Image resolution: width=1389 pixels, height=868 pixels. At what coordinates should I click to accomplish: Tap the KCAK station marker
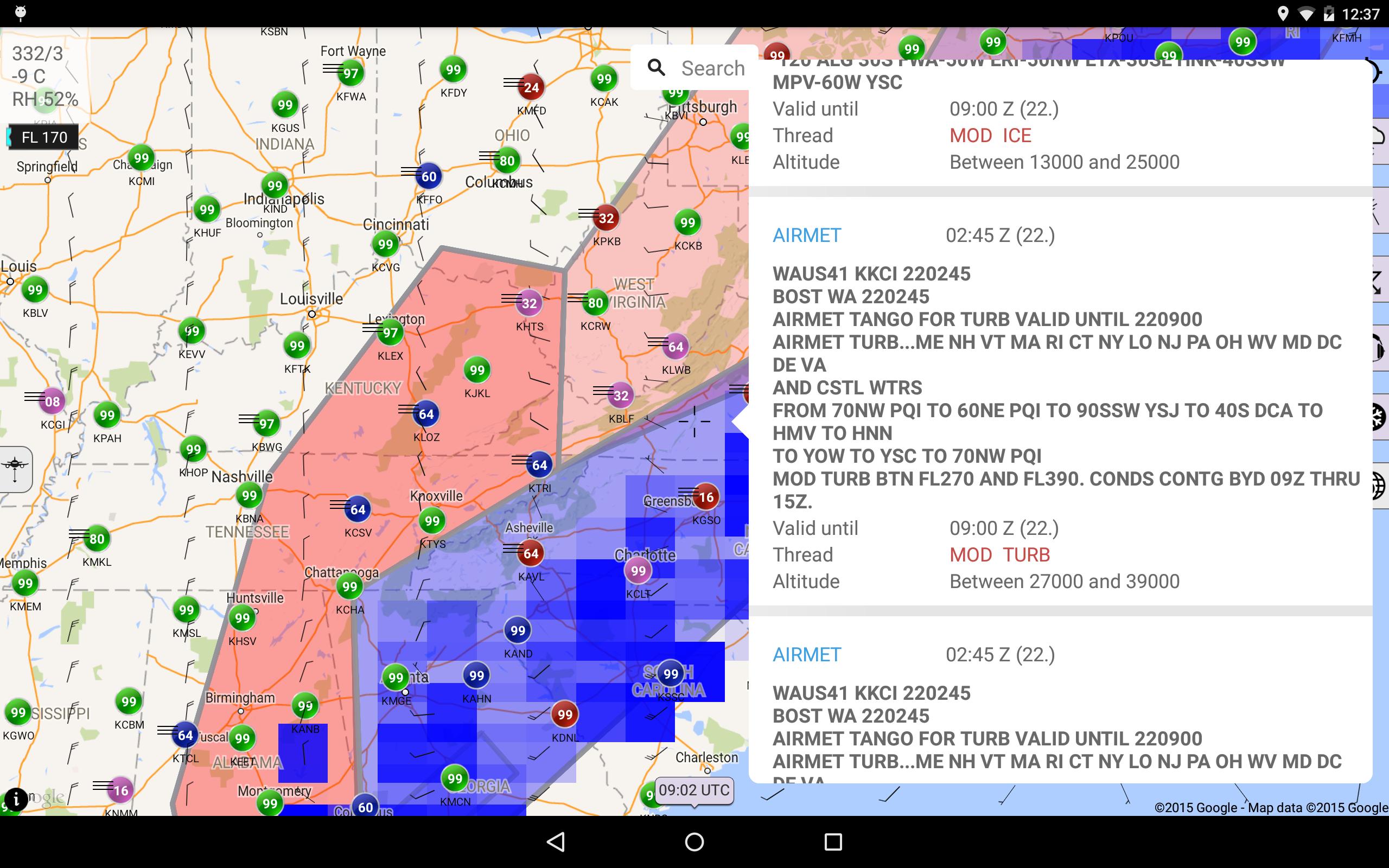604,79
